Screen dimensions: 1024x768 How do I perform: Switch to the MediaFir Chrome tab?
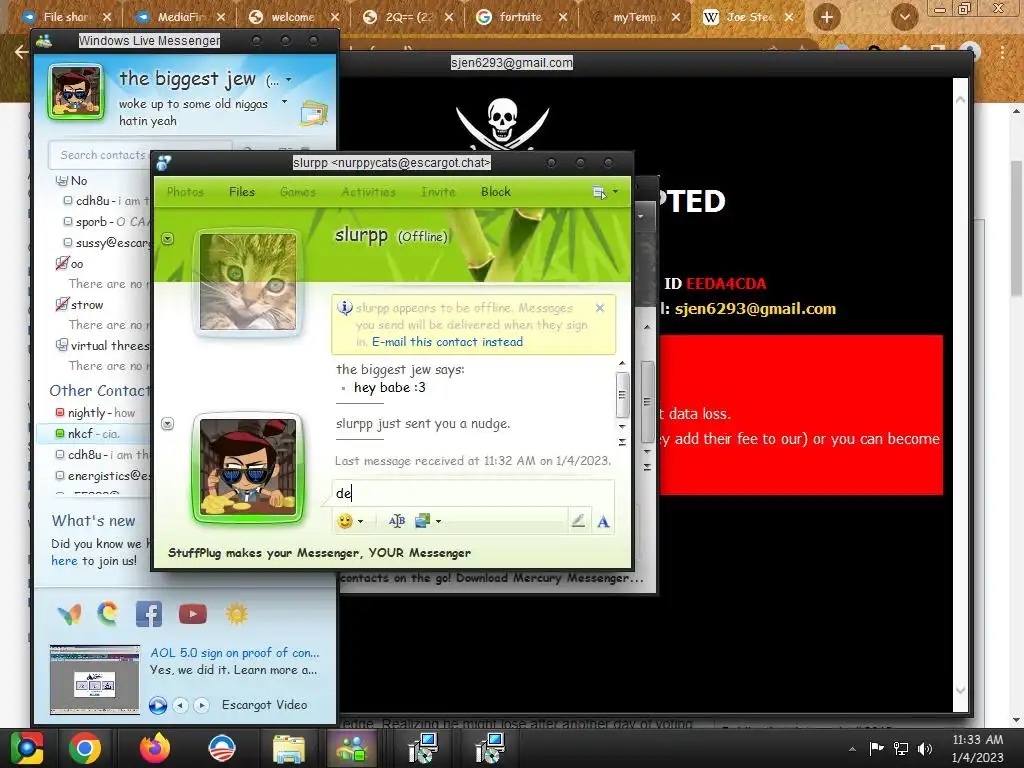(180, 17)
